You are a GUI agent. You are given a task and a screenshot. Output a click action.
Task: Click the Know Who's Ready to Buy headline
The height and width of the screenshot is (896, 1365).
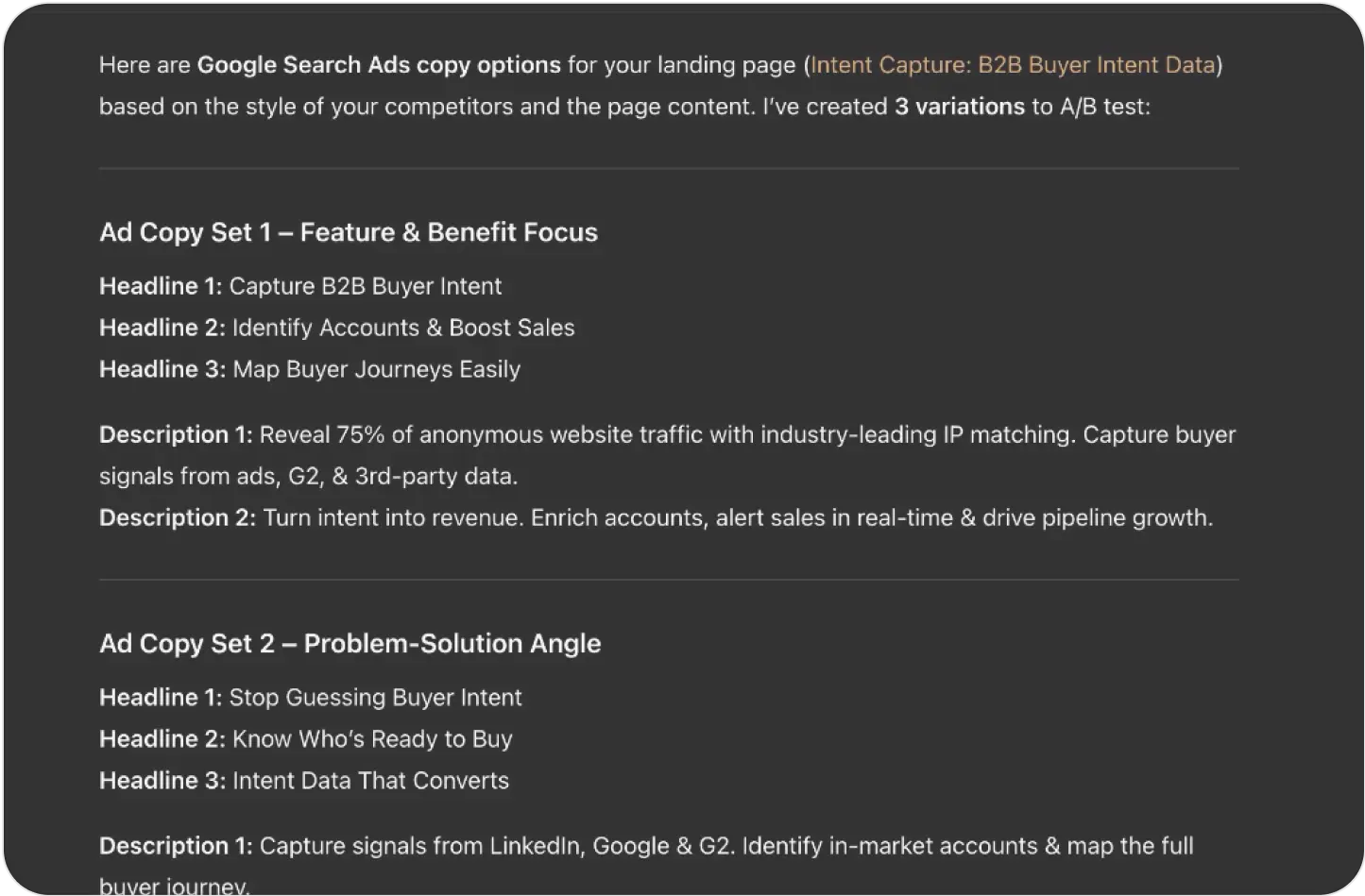[x=372, y=738]
